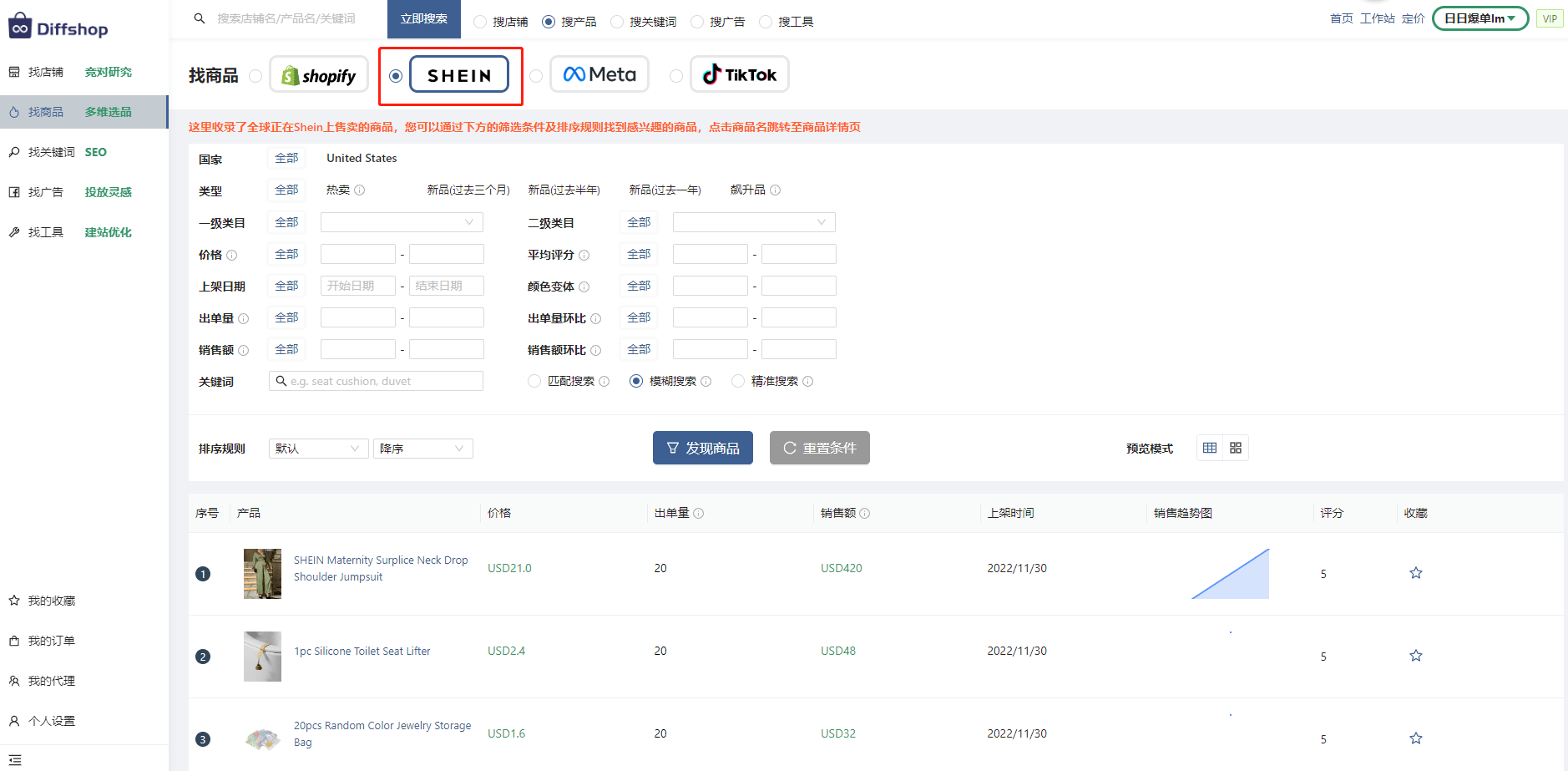Open SEO section in sidebar

96,152
